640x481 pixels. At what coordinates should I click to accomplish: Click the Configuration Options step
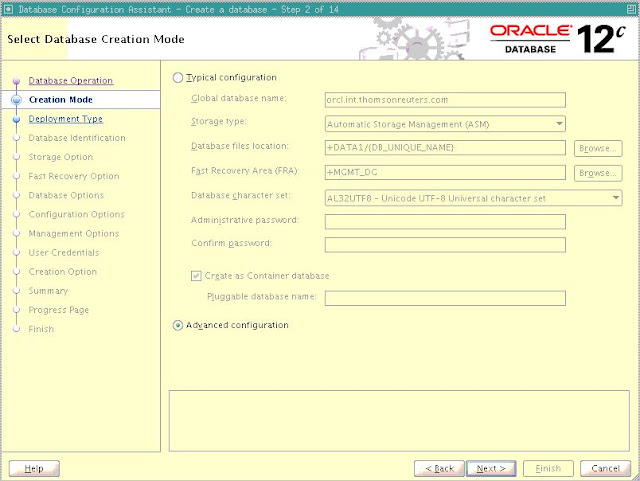click(76, 214)
